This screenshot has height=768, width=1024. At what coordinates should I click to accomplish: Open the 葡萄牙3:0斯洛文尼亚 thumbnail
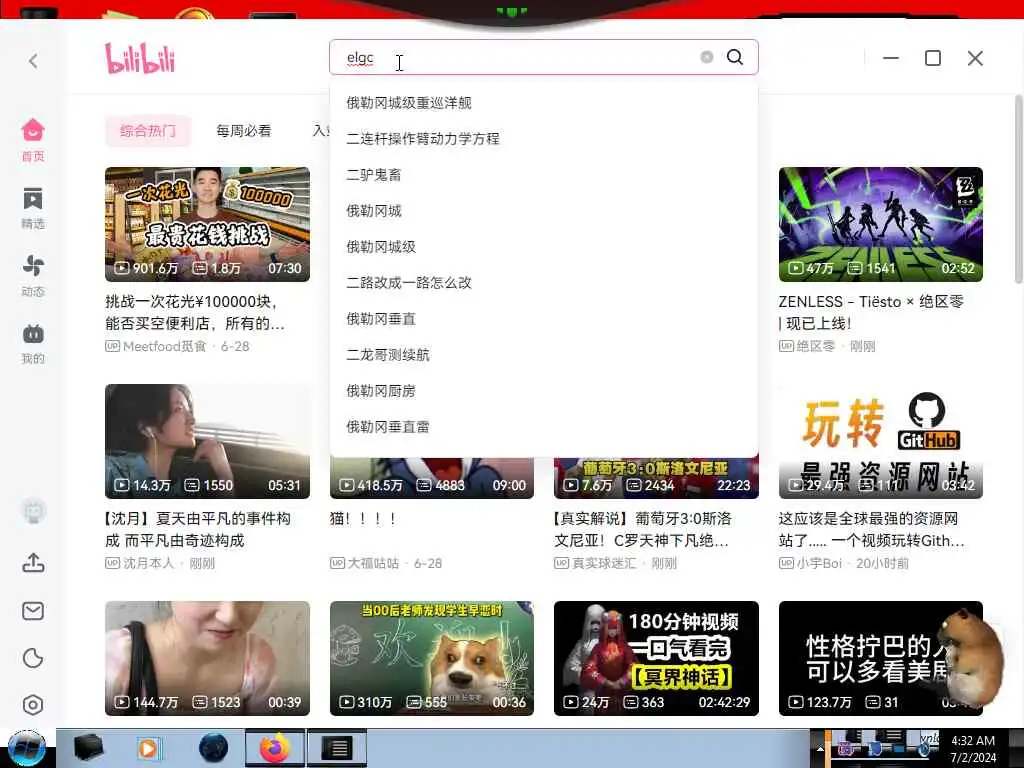click(x=656, y=479)
